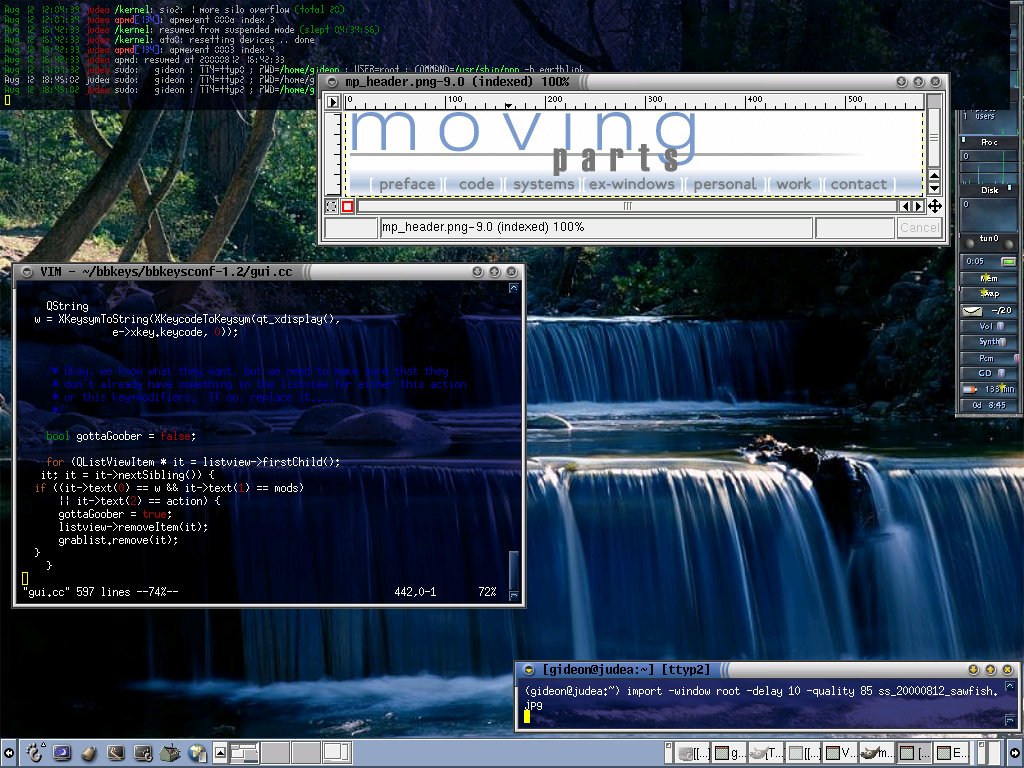Click the GIMP horizontal scrollbar right arrow
This screenshot has width=1024, height=768.
tap(918, 206)
